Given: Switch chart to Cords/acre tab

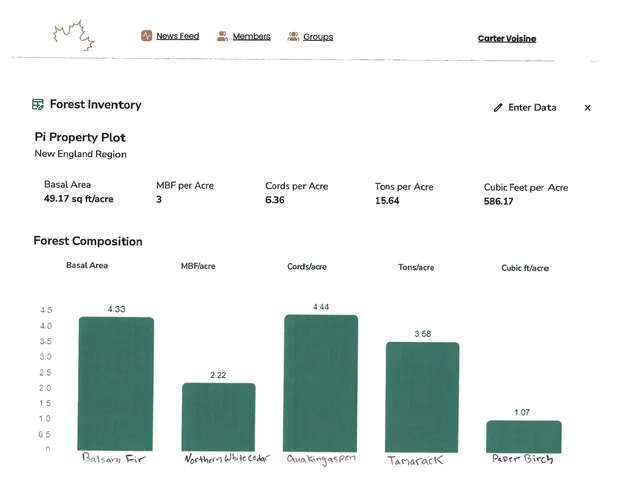Looking at the screenshot, I should pyautogui.click(x=306, y=266).
